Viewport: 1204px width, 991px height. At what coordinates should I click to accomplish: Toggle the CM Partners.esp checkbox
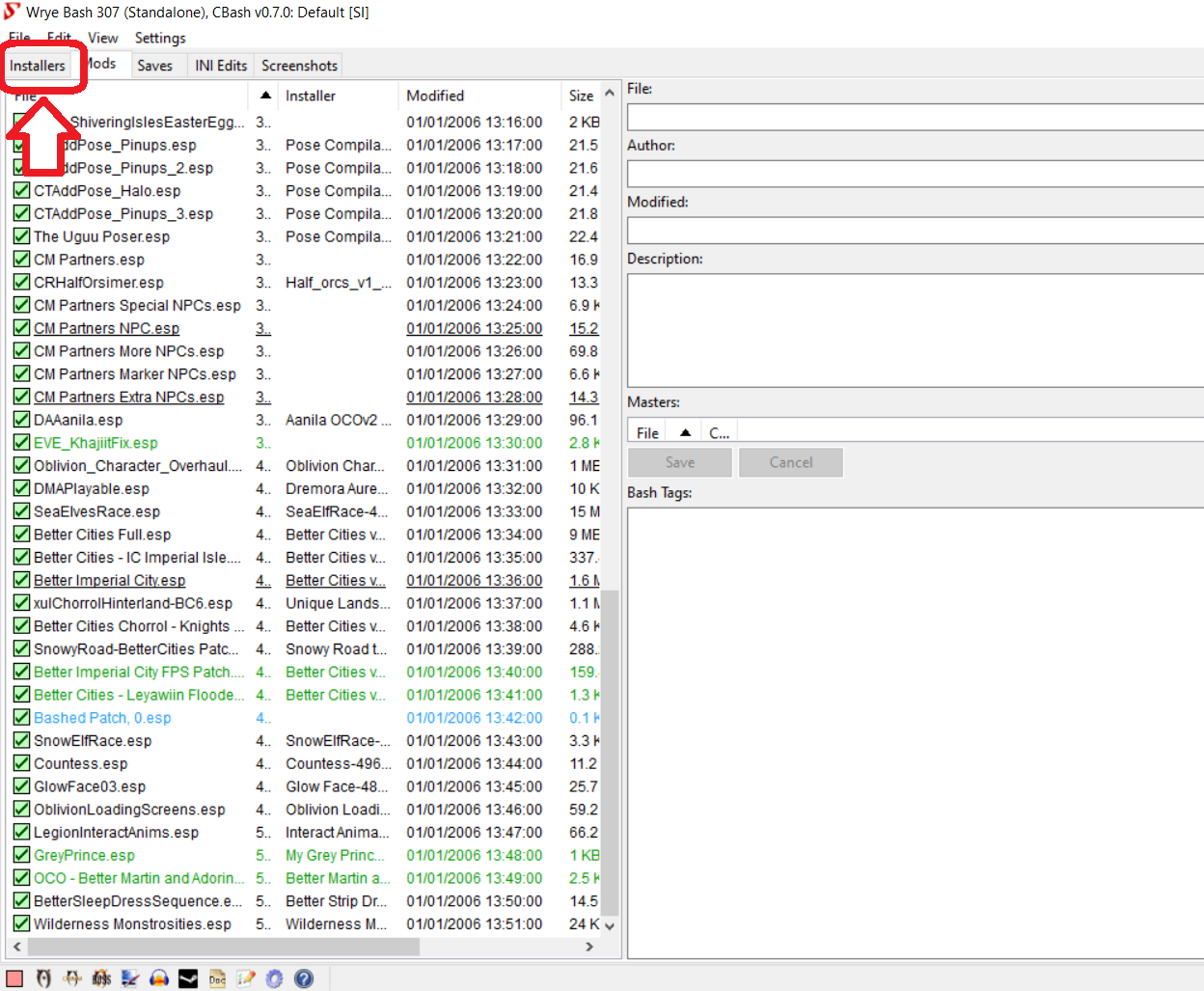click(x=21, y=260)
